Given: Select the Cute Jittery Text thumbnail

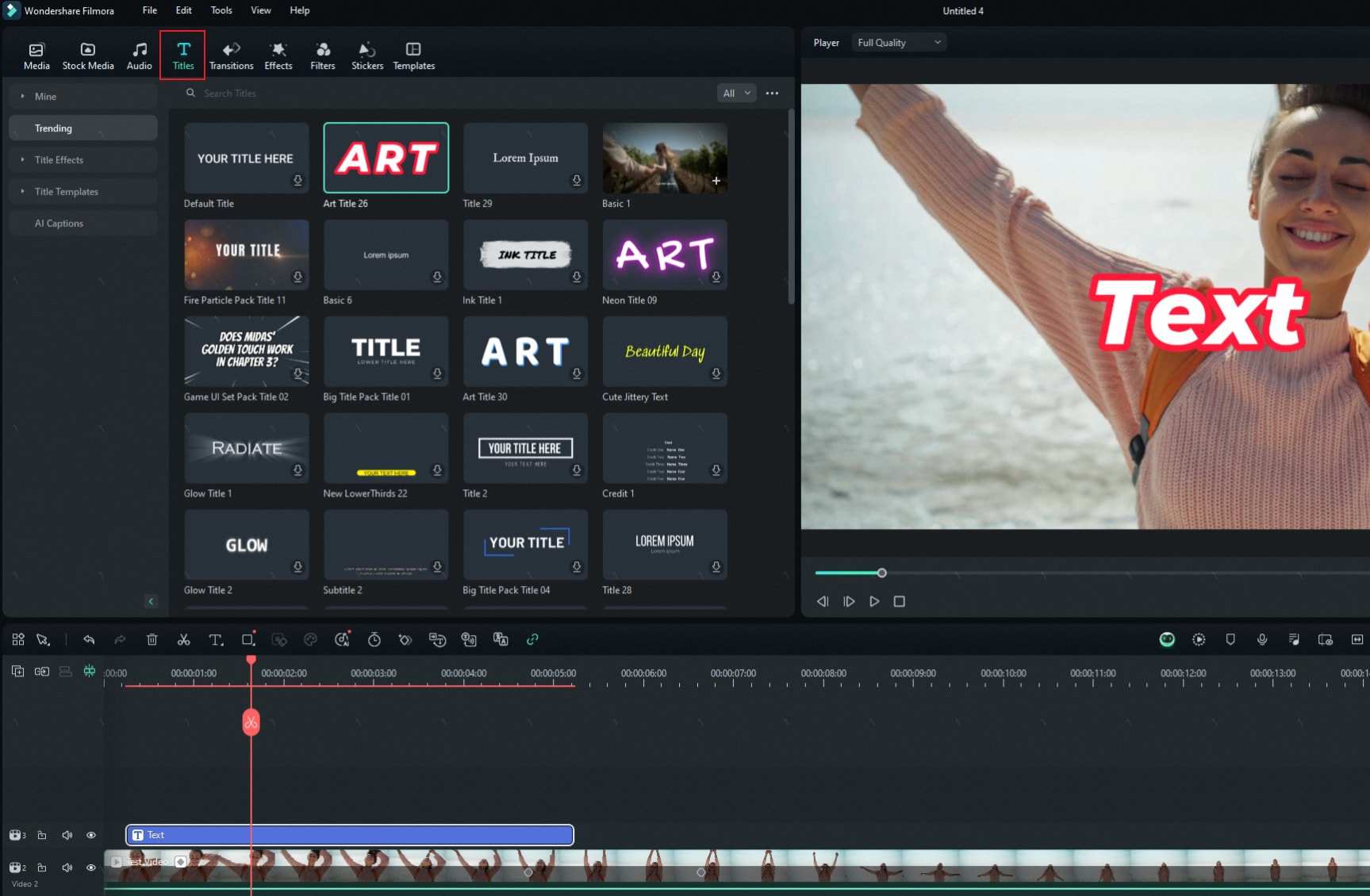Looking at the screenshot, I should click(665, 351).
